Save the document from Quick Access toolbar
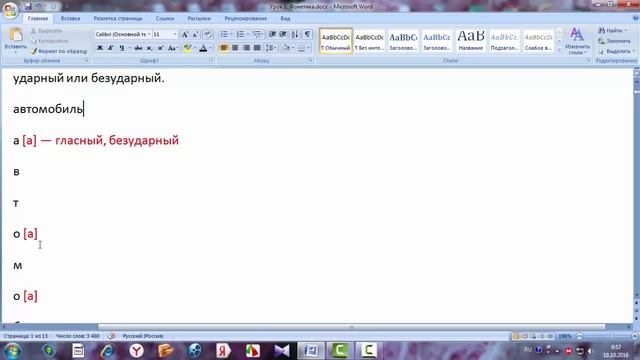 coord(28,7)
